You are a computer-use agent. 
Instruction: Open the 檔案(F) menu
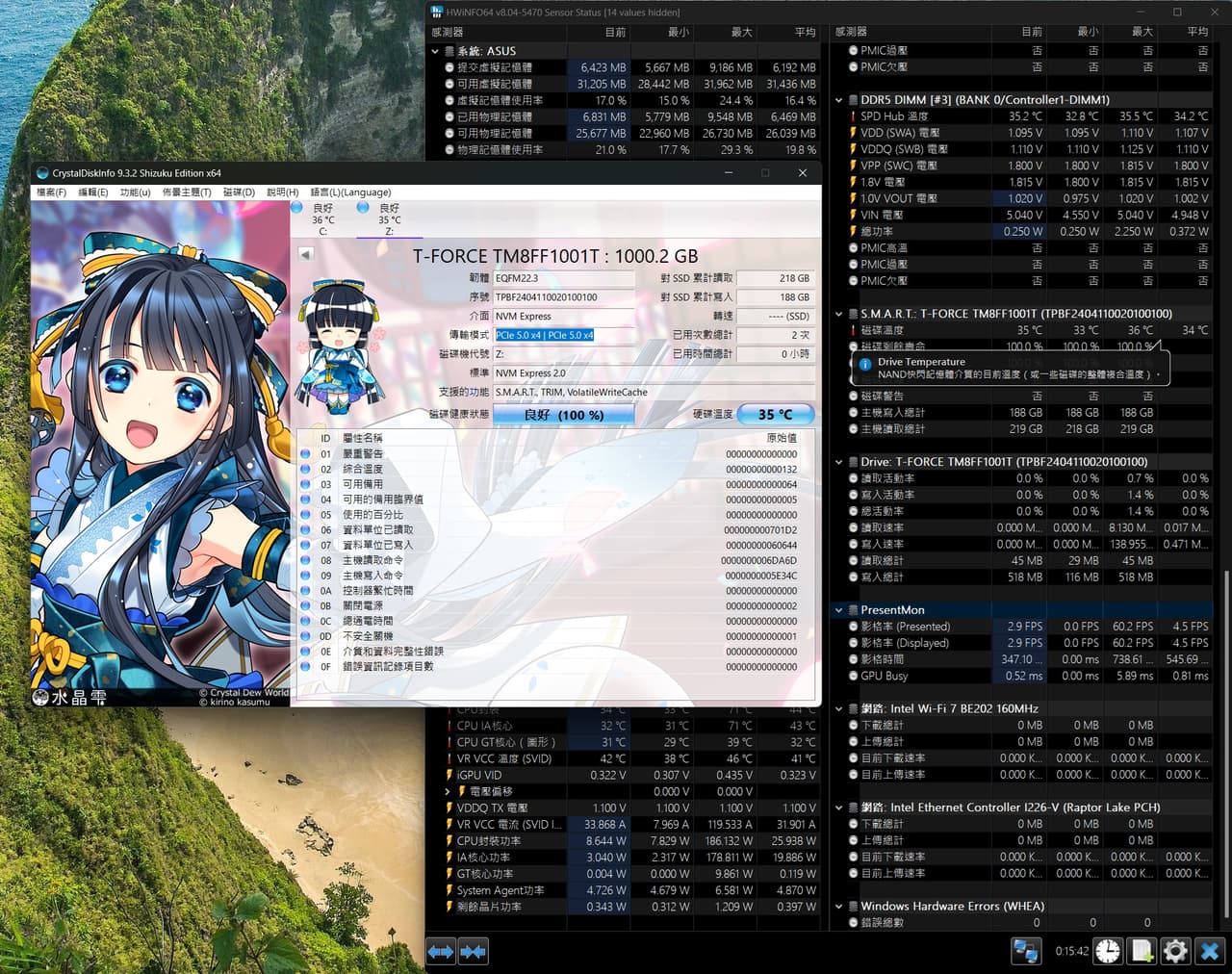tap(51, 192)
